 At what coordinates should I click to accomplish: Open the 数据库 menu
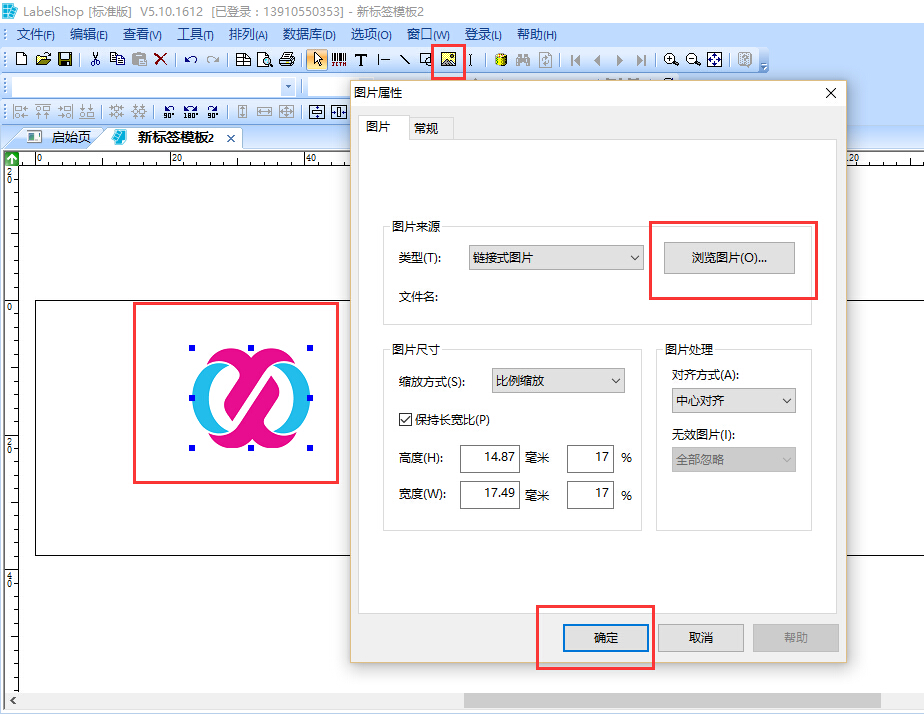pyautogui.click(x=308, y=35)
